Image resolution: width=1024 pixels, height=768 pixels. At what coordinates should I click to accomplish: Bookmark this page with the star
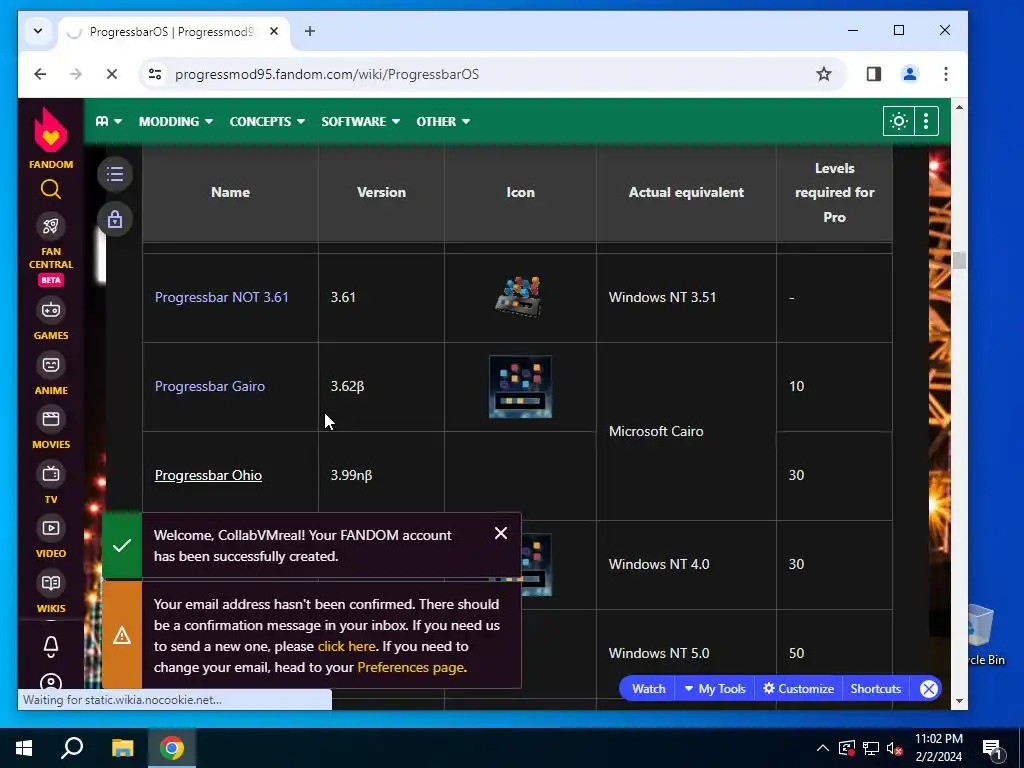coord(824,74)
